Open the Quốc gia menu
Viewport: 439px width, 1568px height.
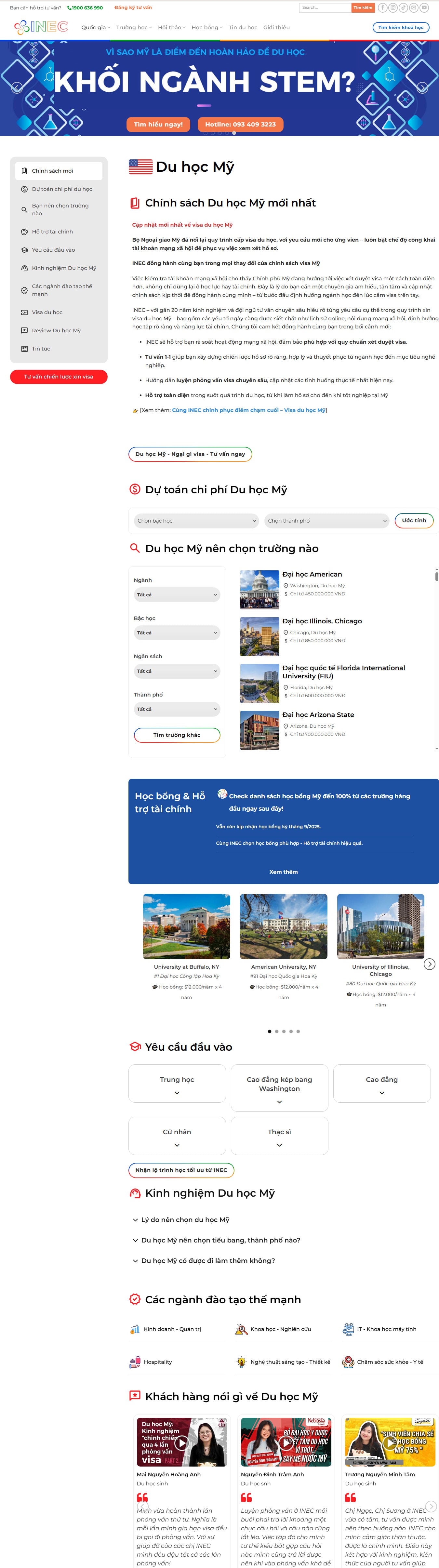[96, 27]
